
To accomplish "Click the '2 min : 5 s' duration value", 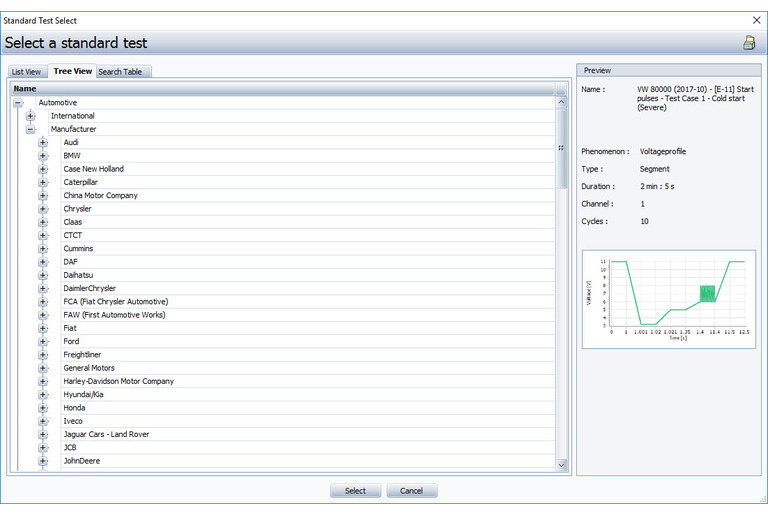I will [657, 186].
